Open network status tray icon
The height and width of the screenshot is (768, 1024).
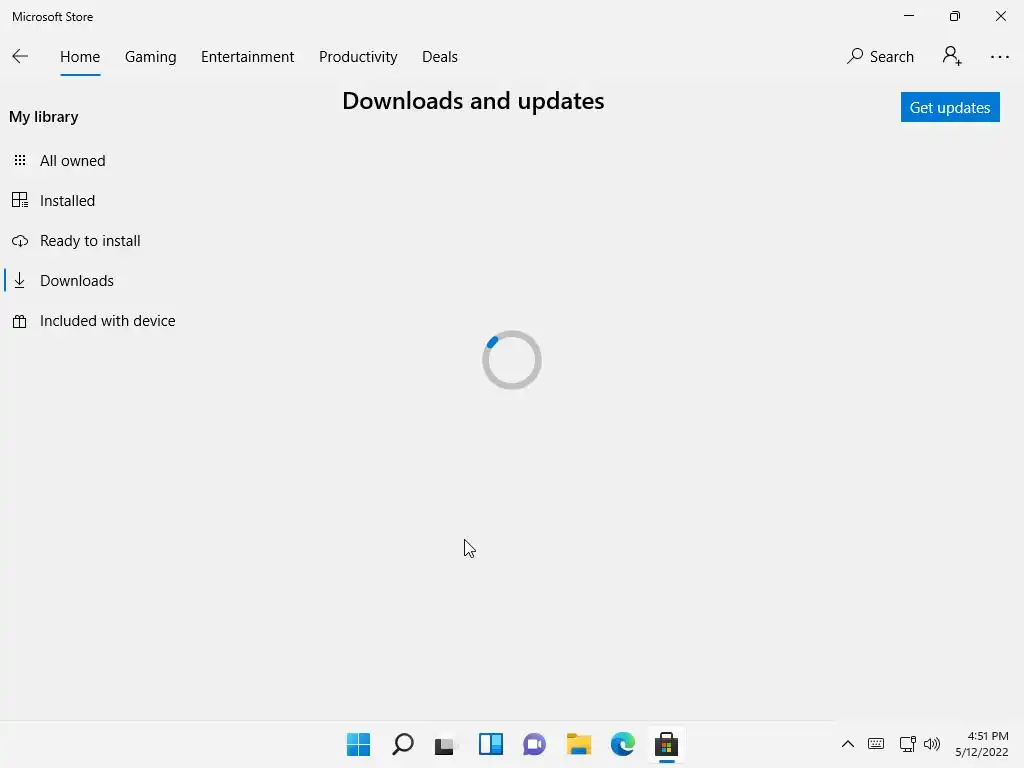tap(907, 743)
